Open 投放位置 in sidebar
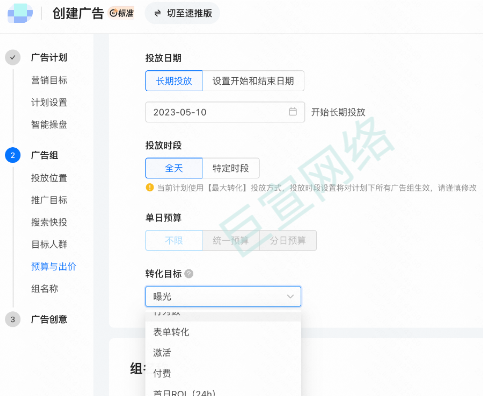The image size is (483, 396). tap(49, 178)
